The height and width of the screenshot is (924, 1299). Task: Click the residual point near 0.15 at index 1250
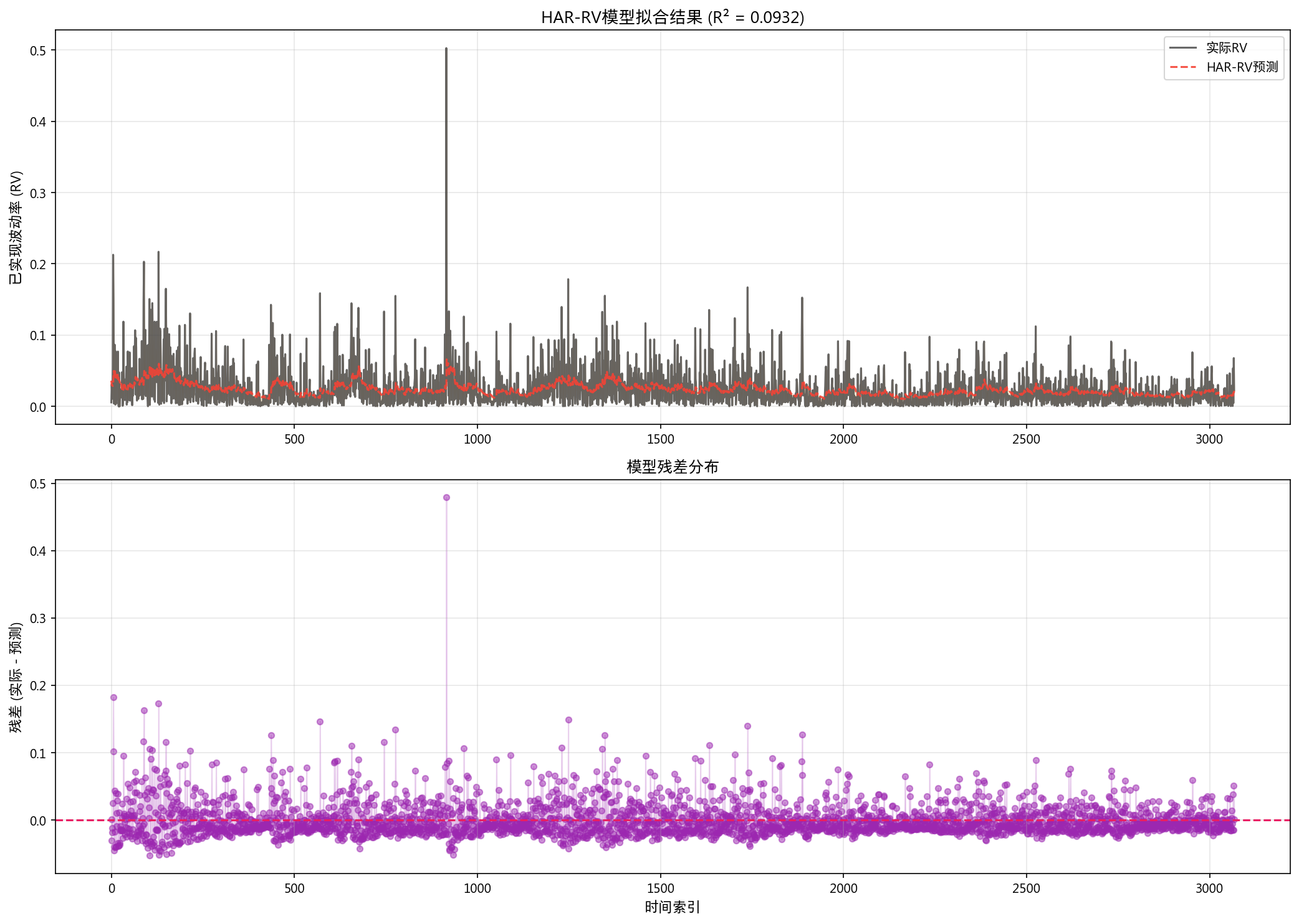click(568, 720)
